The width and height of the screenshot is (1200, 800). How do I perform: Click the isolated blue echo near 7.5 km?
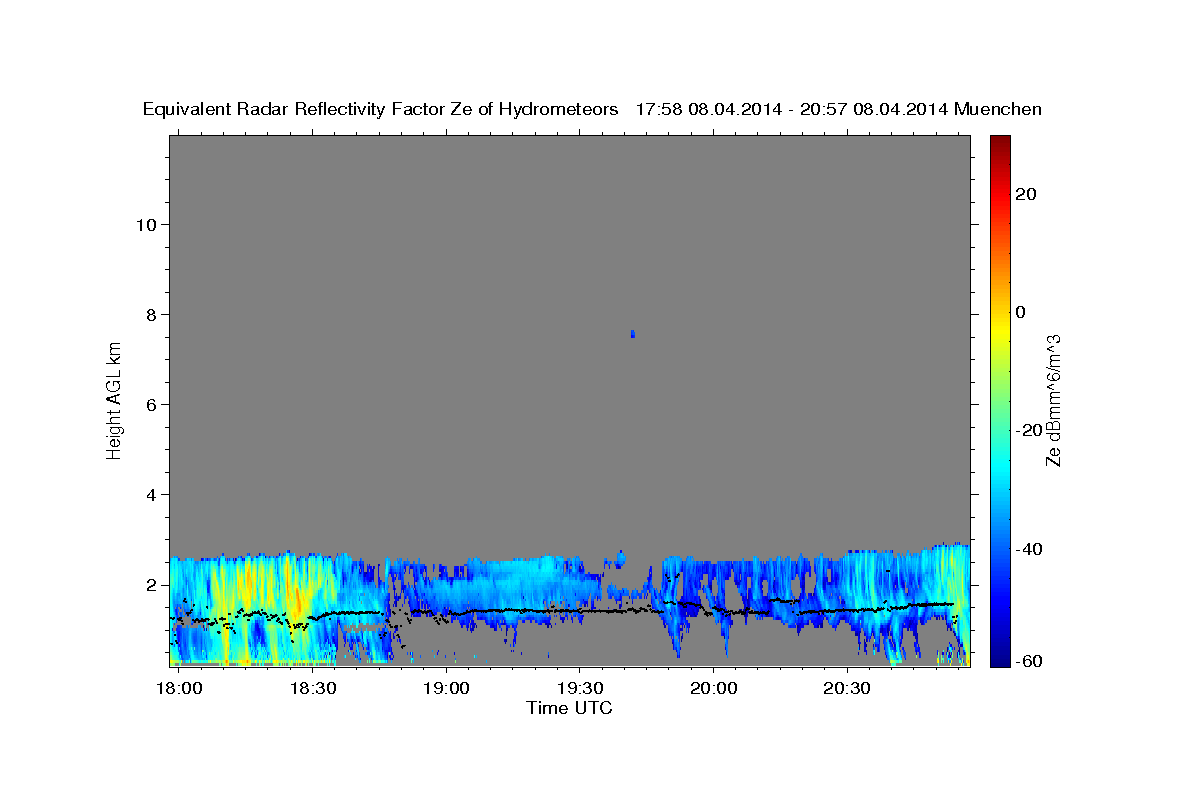point(632,333)
